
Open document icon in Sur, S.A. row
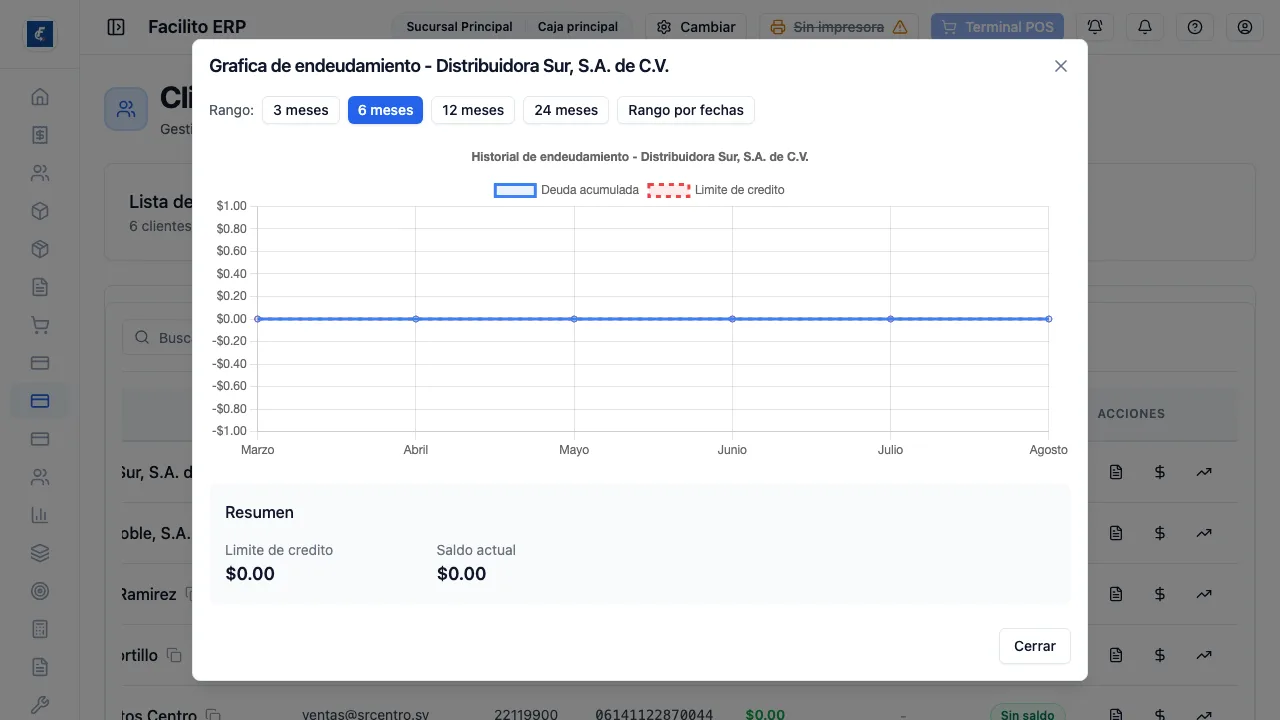pos(1116,472)
